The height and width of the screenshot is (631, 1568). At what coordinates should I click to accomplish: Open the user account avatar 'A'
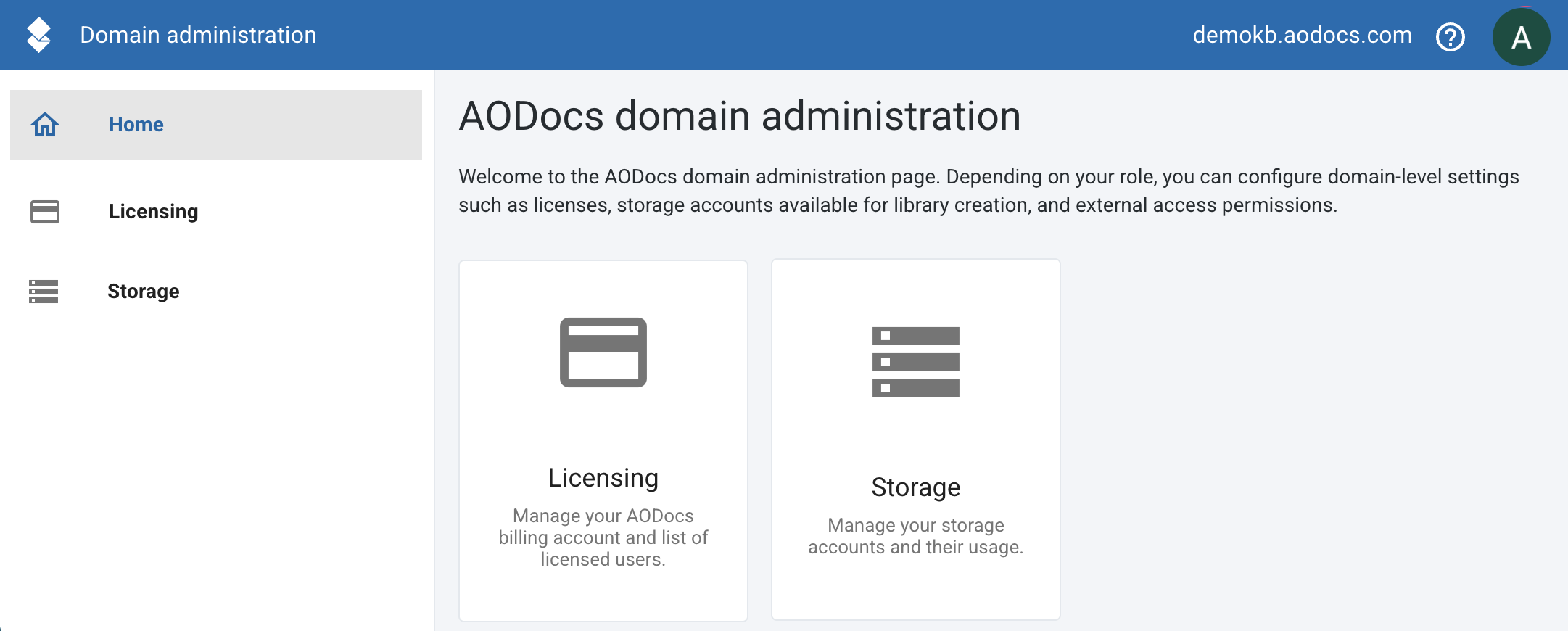(x=1521, y=37)
